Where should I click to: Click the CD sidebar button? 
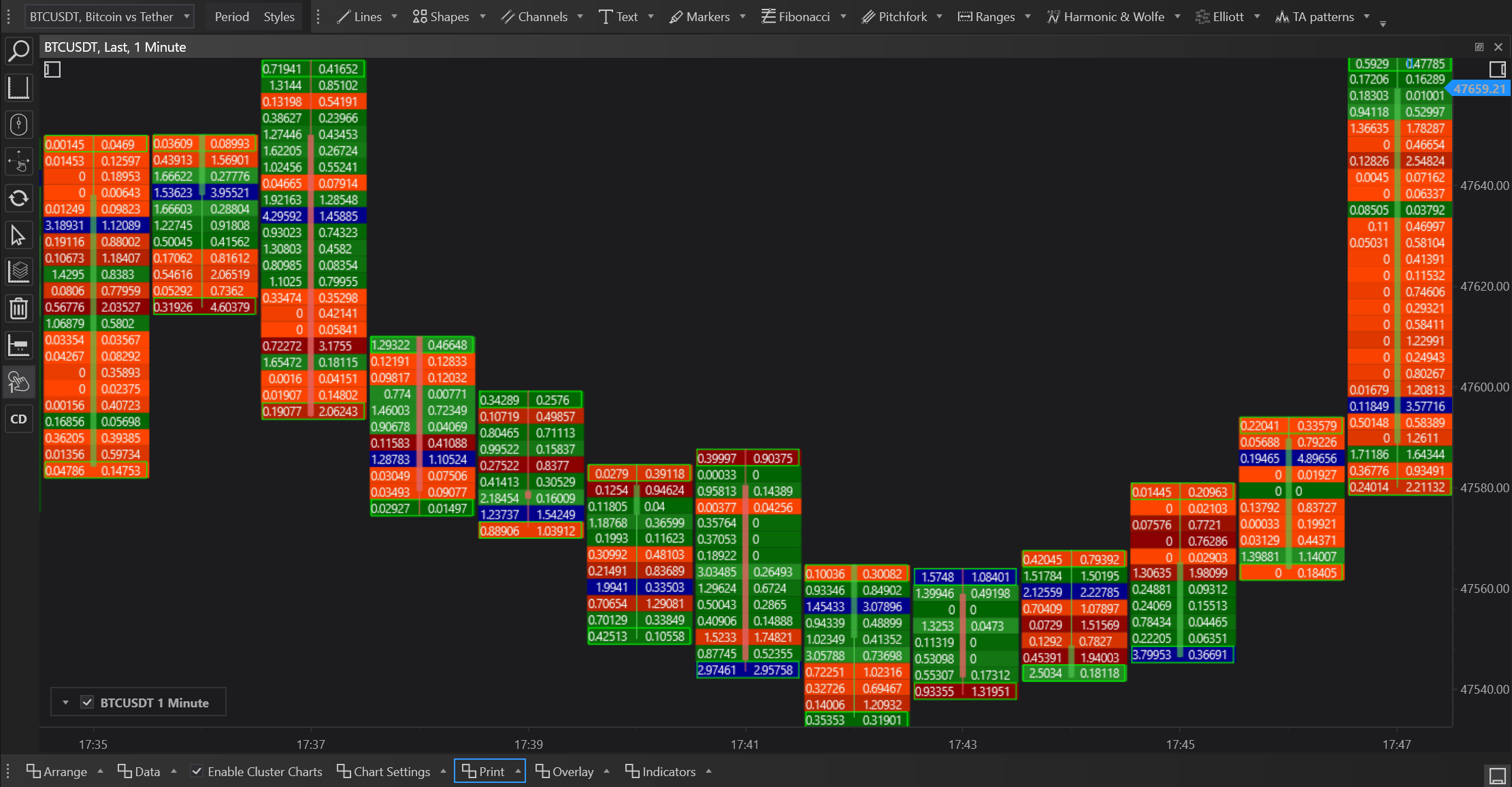click(x=18, y=419)
